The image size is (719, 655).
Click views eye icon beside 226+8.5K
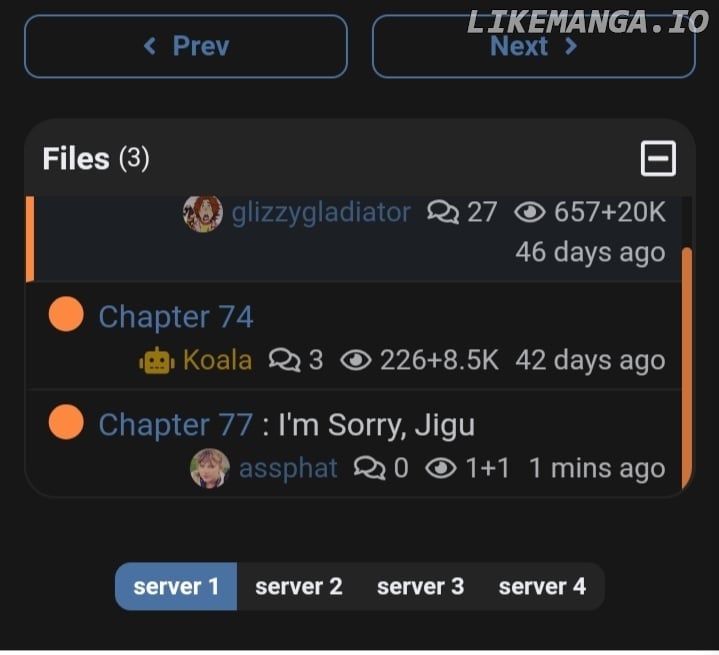coord(355,360)
